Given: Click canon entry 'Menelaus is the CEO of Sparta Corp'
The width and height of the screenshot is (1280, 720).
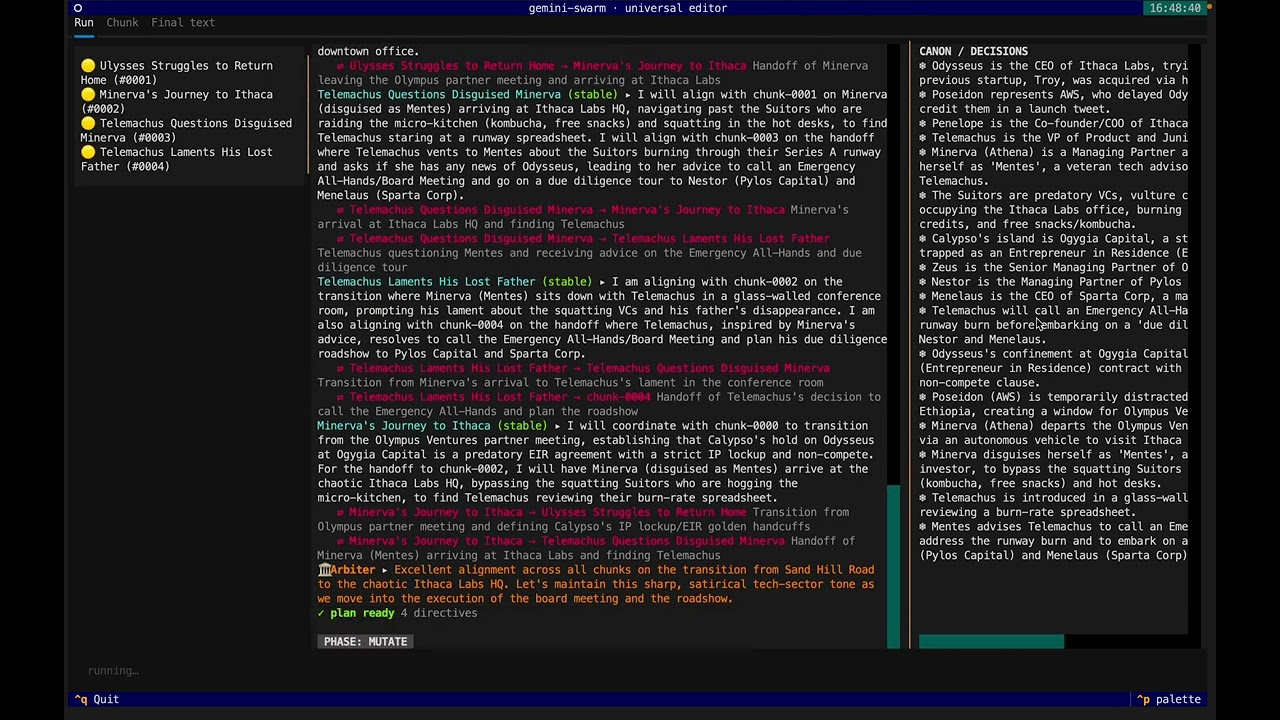Looking at the screenshot, I should [1053, 297].
